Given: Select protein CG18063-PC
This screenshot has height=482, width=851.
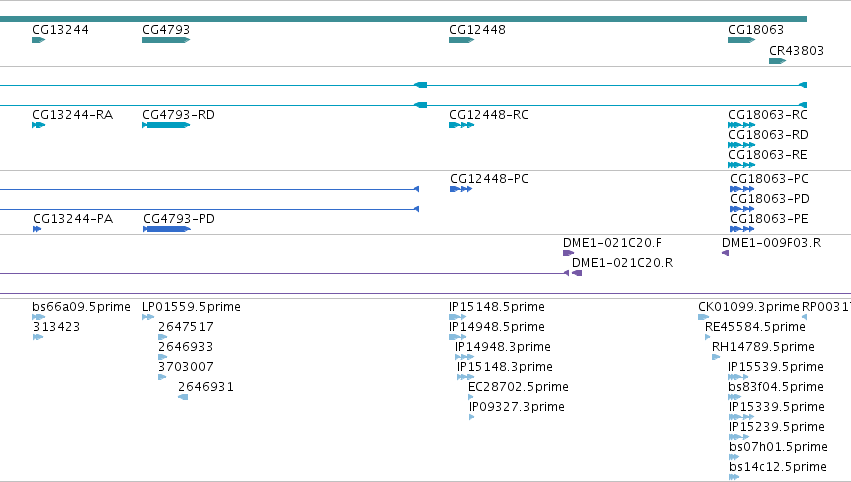Looking at the screenshot, I should pyautogui.click(x=770, y=179).
